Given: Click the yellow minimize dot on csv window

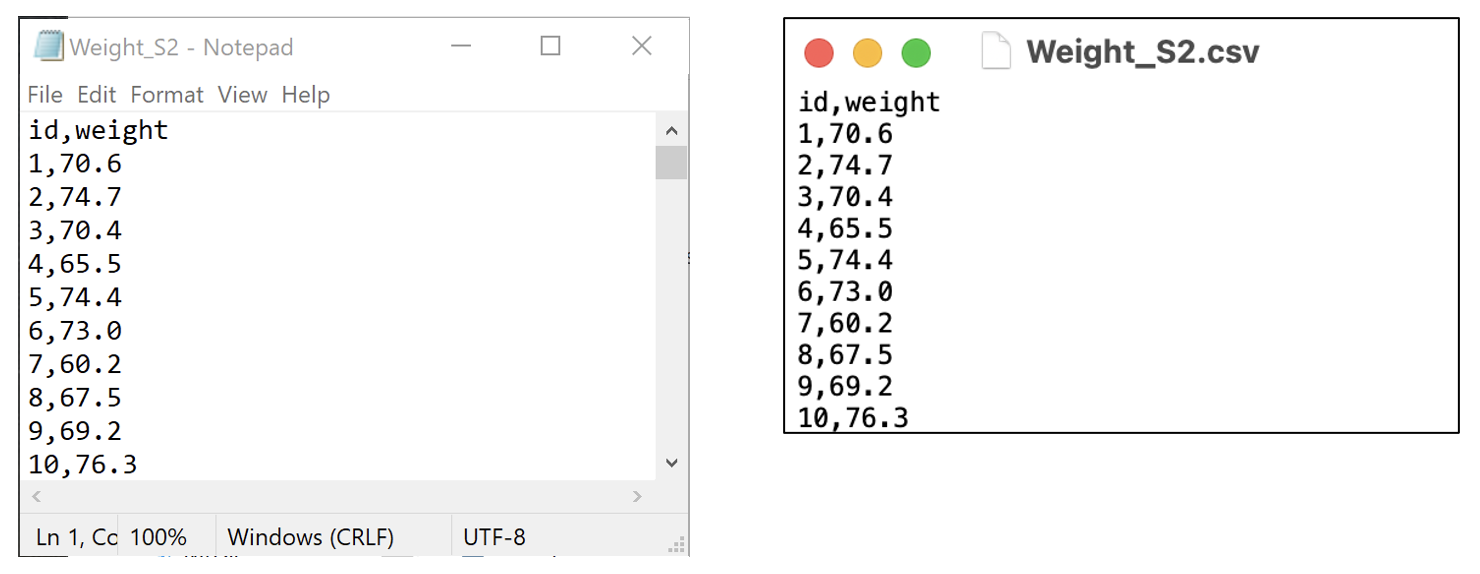Looking at the screenshot, I should [x=867, y=53].
